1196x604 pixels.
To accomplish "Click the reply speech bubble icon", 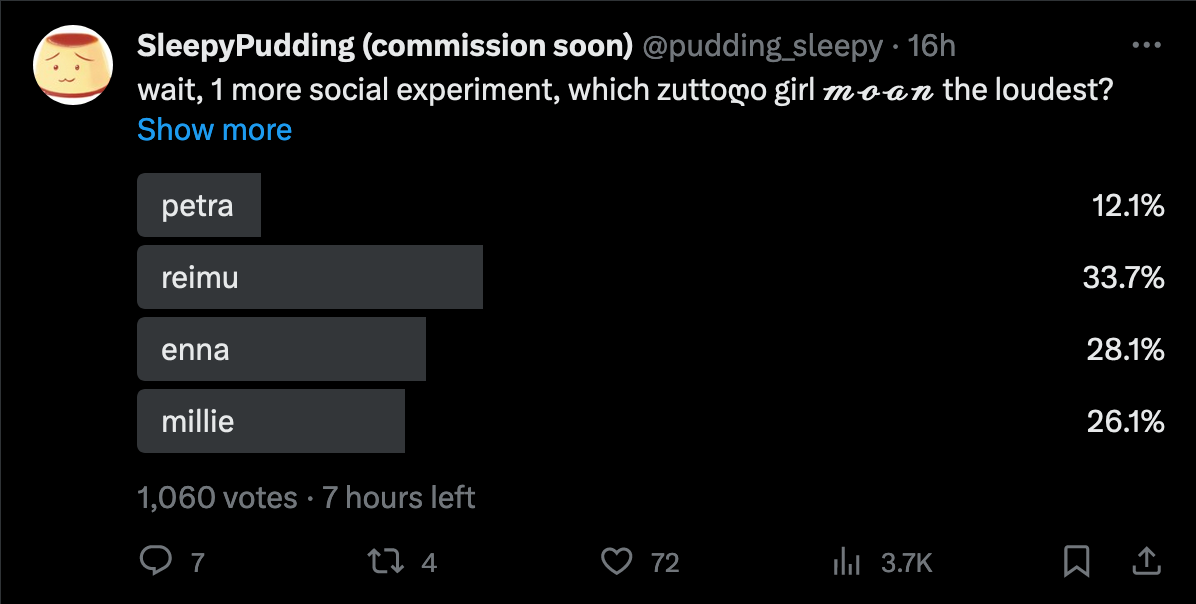I will click(x=155, y=562).
